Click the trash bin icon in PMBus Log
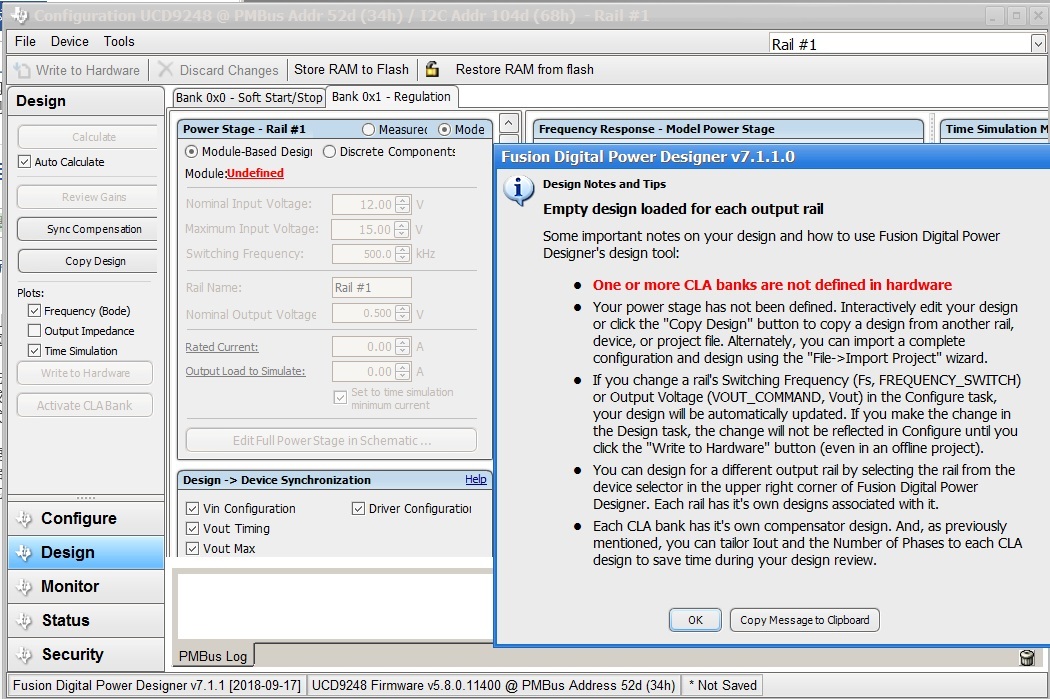 click(x=1027, y=657)
